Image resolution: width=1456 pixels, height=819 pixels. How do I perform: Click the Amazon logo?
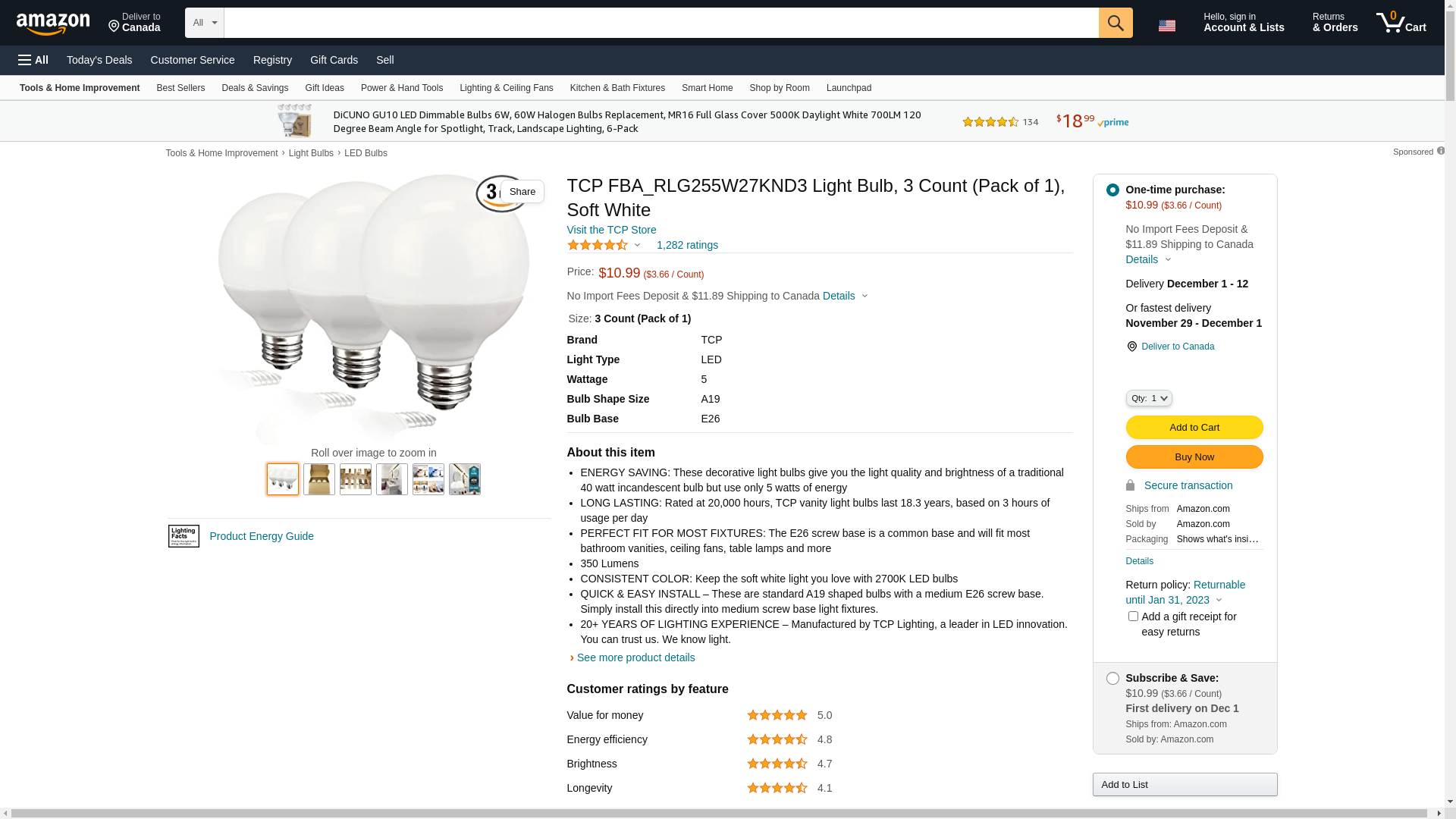(x=53, y=24)
